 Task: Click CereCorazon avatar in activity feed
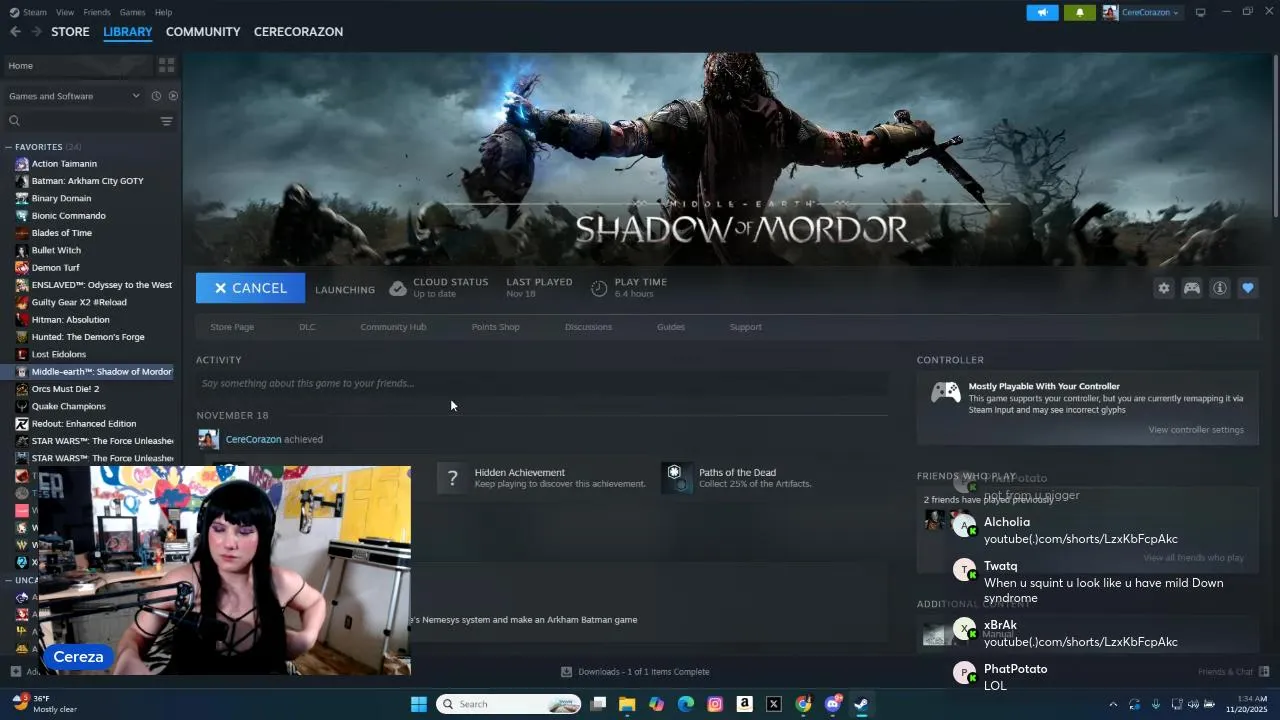pos(208,439)
